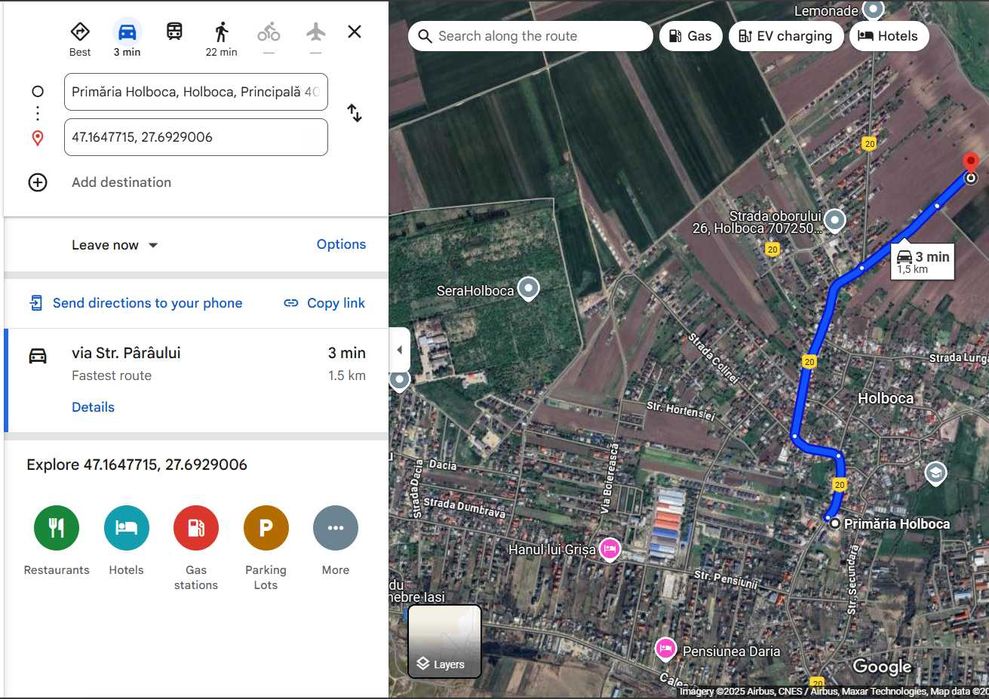Click the Strada oborului 26 map pin

pos(835,221)
